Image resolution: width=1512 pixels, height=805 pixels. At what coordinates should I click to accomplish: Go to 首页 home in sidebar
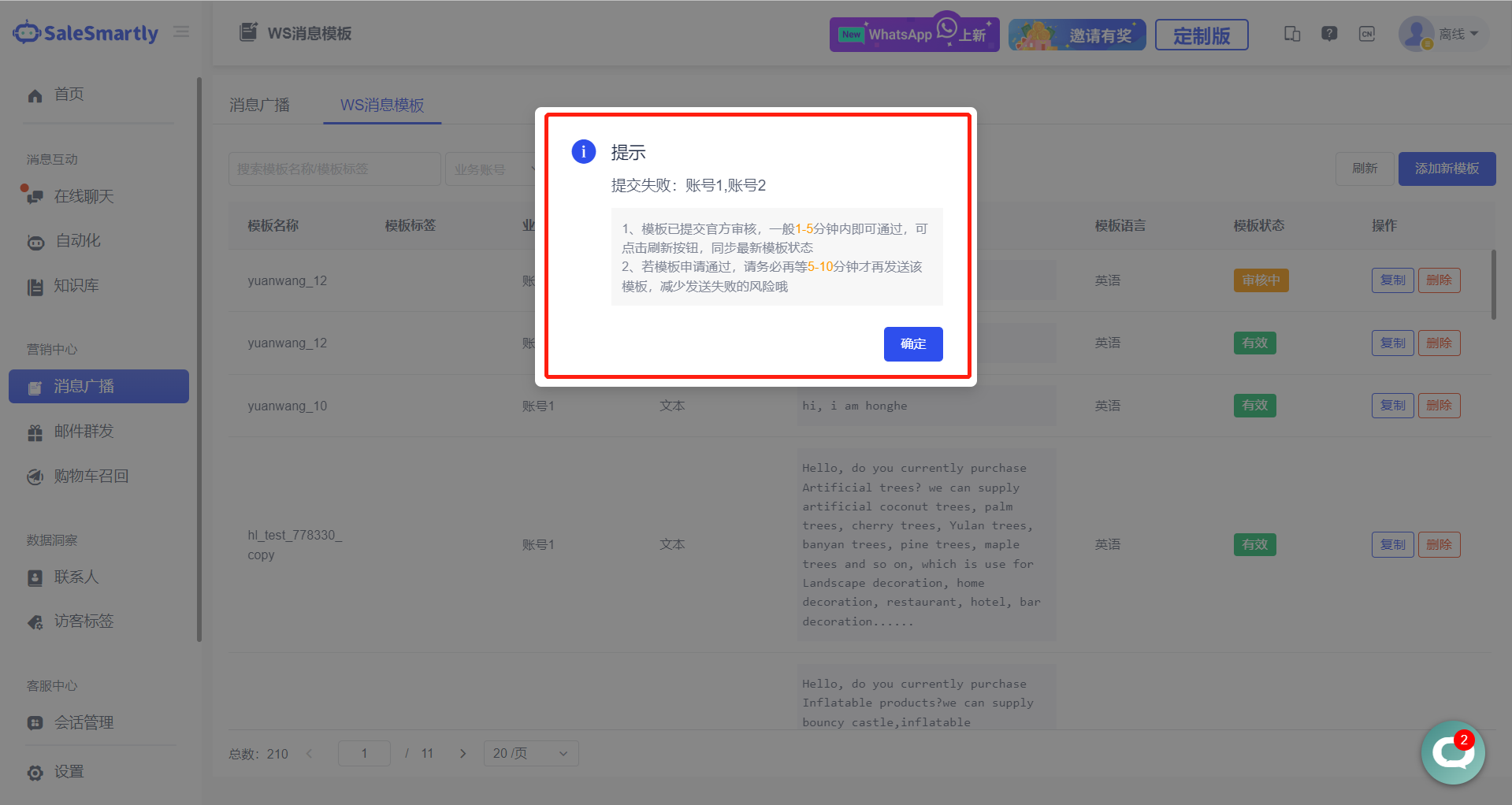pyautogui.click(x=69, y=95)
